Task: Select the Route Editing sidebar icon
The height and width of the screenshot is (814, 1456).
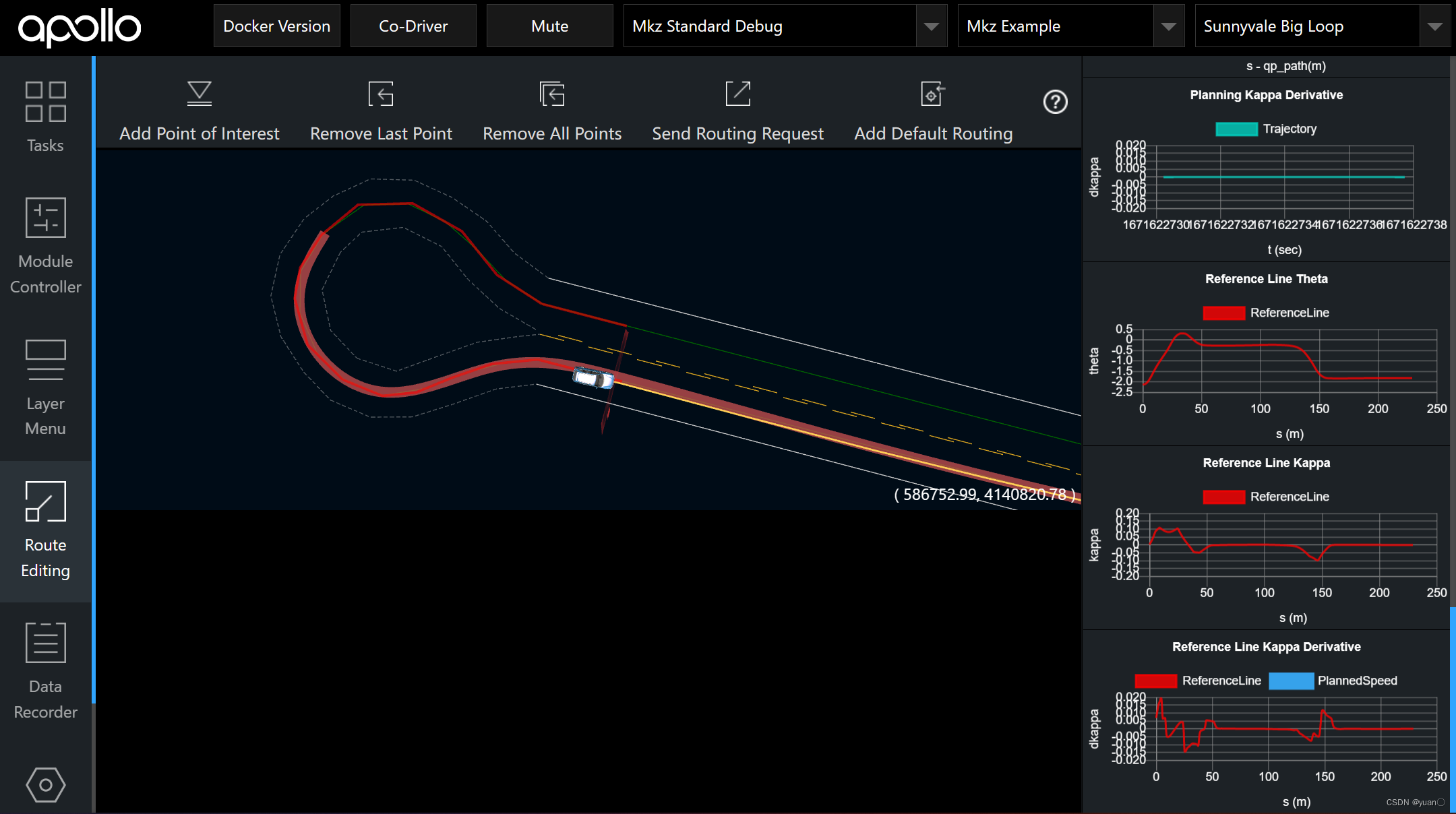Action: (x=45, y=501)
